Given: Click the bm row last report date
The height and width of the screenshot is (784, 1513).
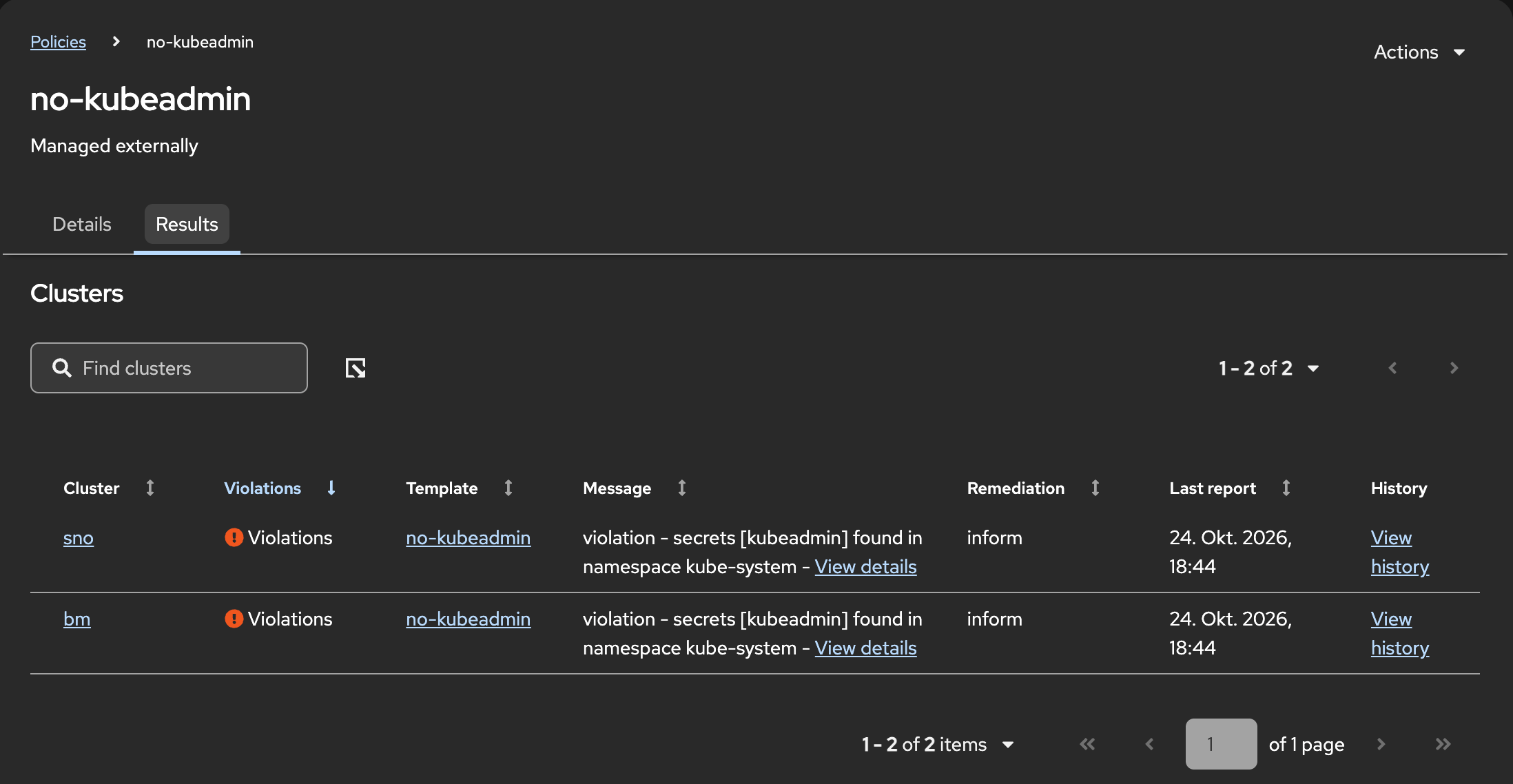Looking at the screenshot, I should pyautogui.click(x=1231, y=634).
